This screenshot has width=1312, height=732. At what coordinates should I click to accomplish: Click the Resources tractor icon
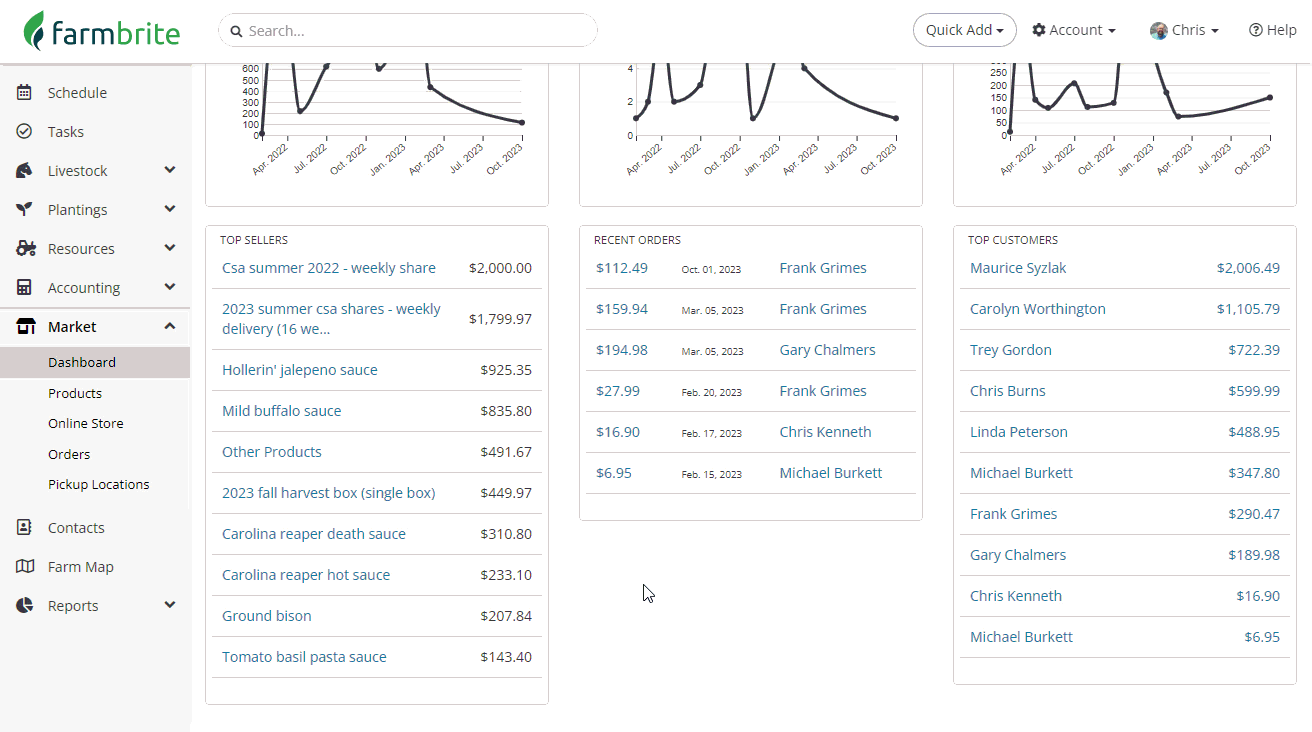coord(26,249)
